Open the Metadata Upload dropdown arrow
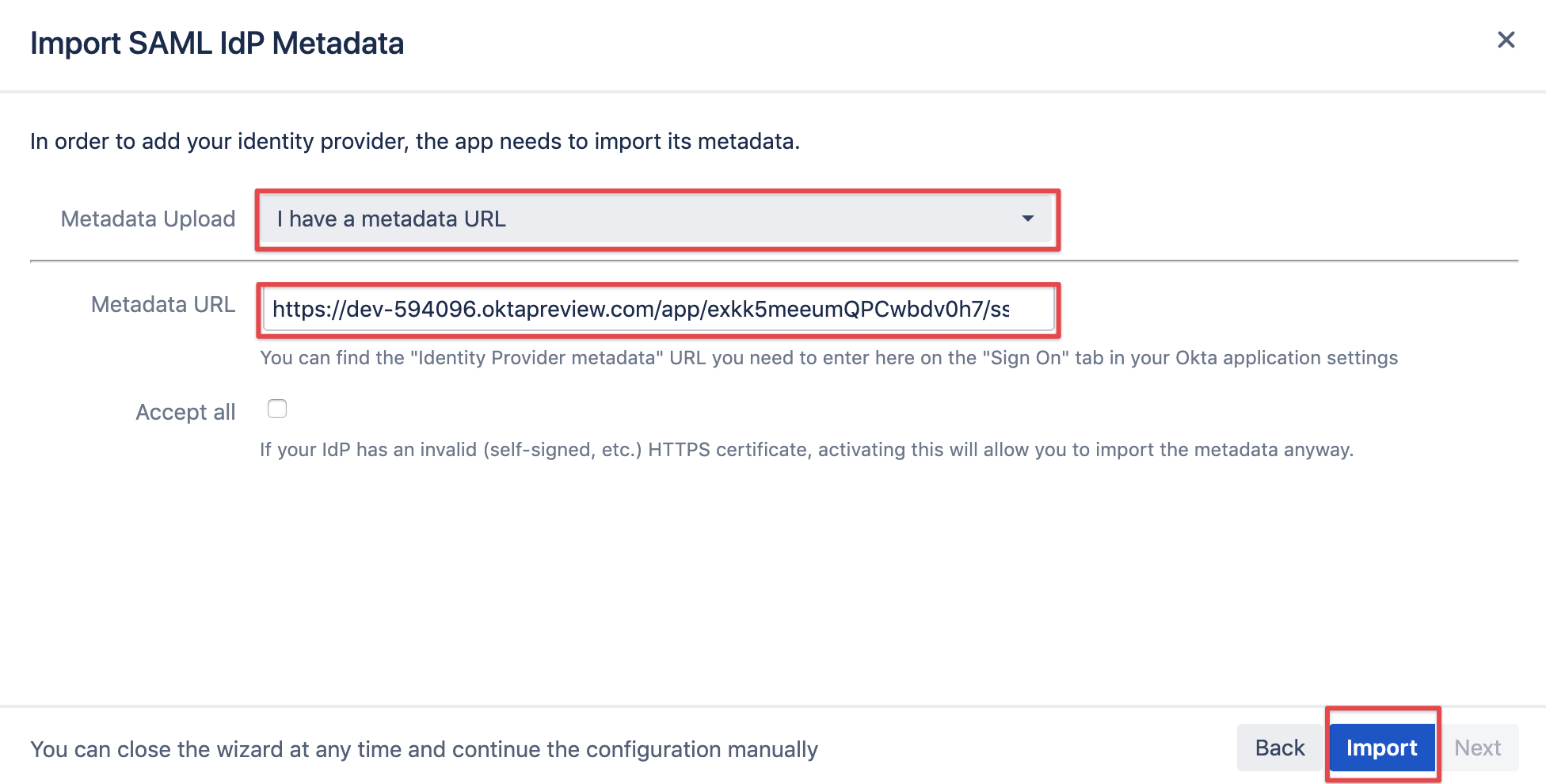This screenshot has width=1546, height=784. 1027,219
